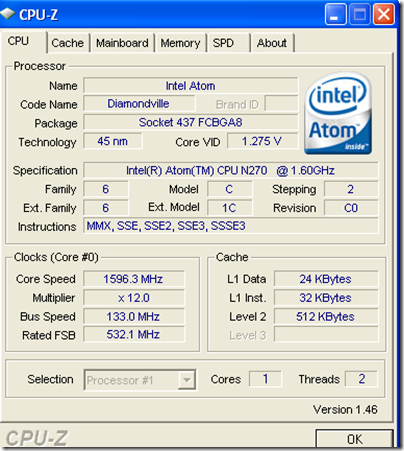
Task: Click the Level 2 cache 512 KBytes field
Action: pos(326,316)
